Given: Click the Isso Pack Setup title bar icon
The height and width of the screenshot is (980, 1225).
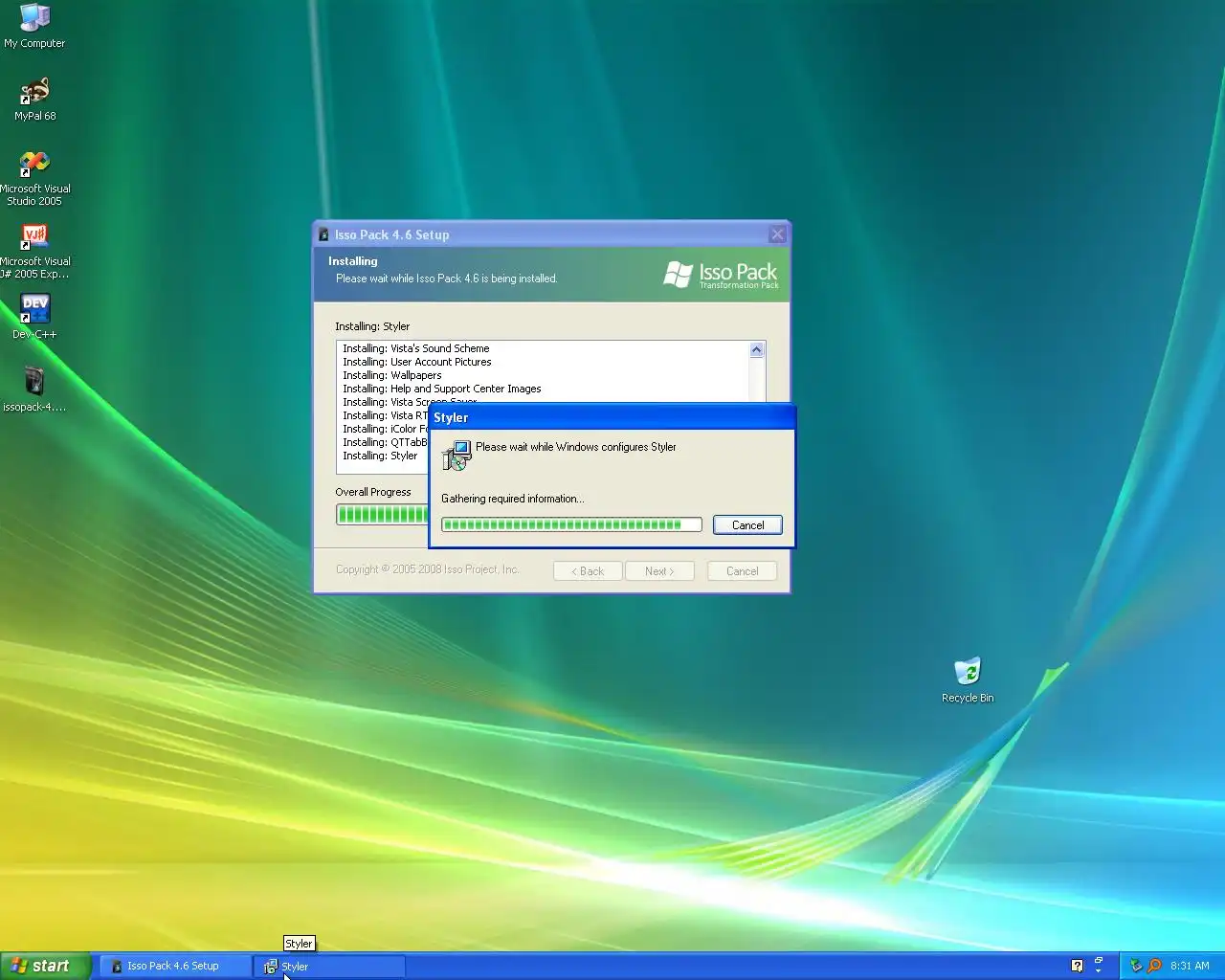Looking at the screenshot, I should (323, 234).
